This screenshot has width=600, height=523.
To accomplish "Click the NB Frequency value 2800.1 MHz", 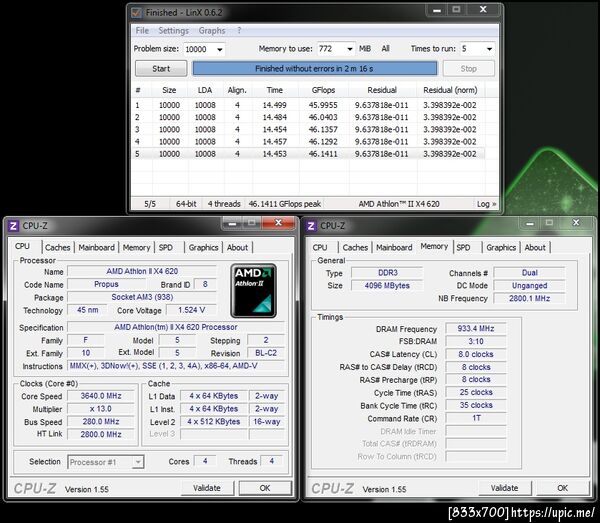I will click(529, 298).
